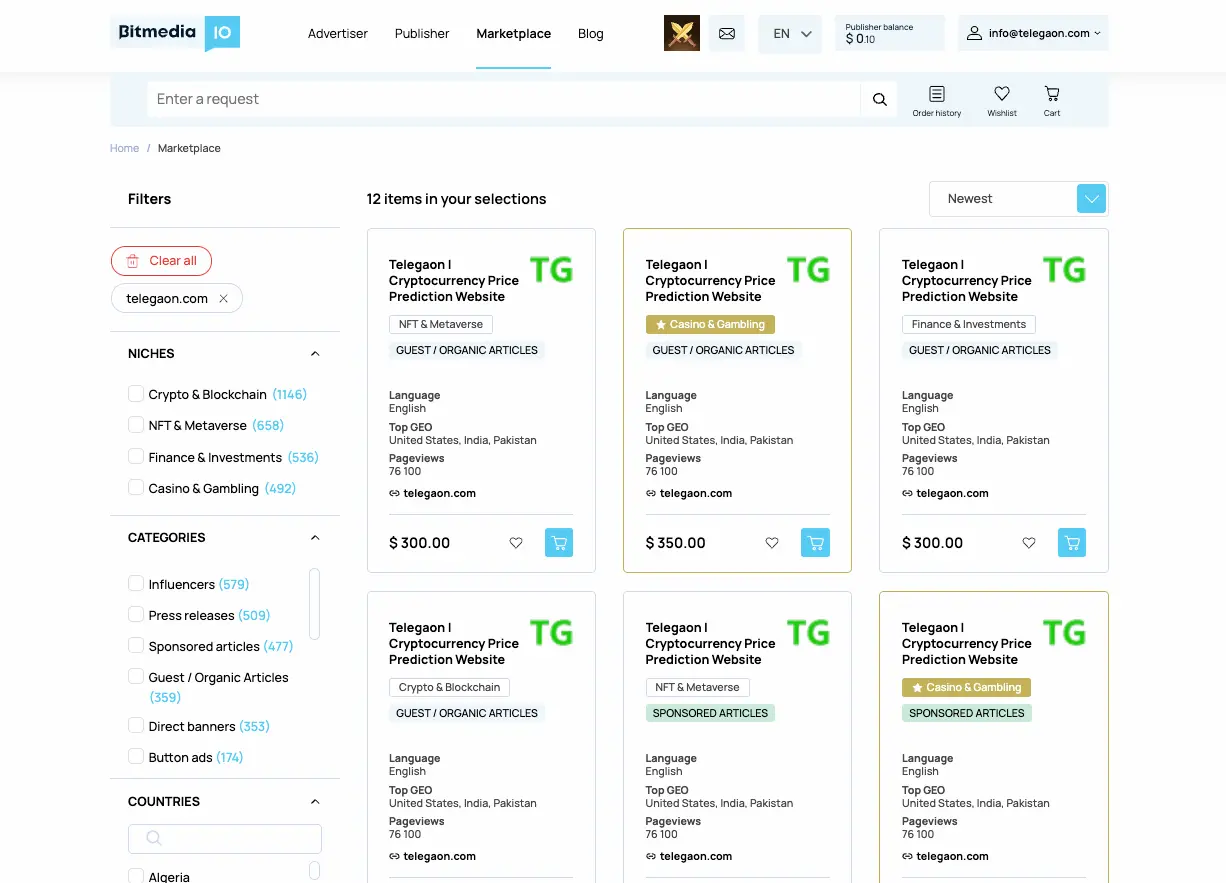
Task: Open the Blog page
Action: coord(591,34)
